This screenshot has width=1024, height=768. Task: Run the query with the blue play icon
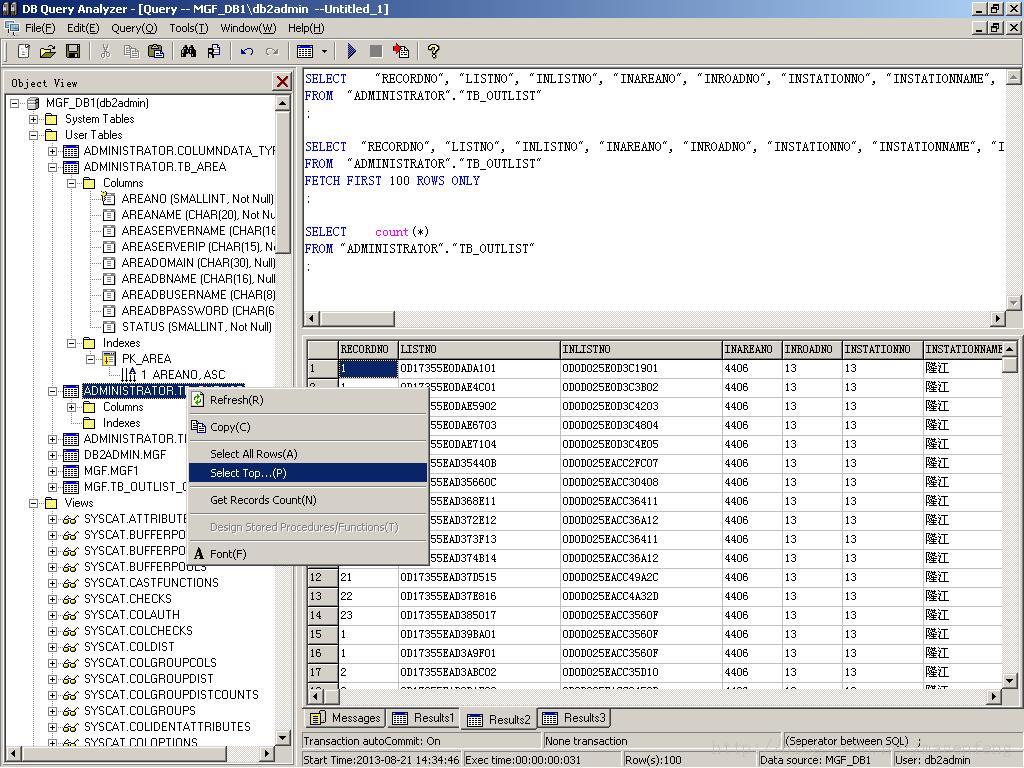point(351,51)
